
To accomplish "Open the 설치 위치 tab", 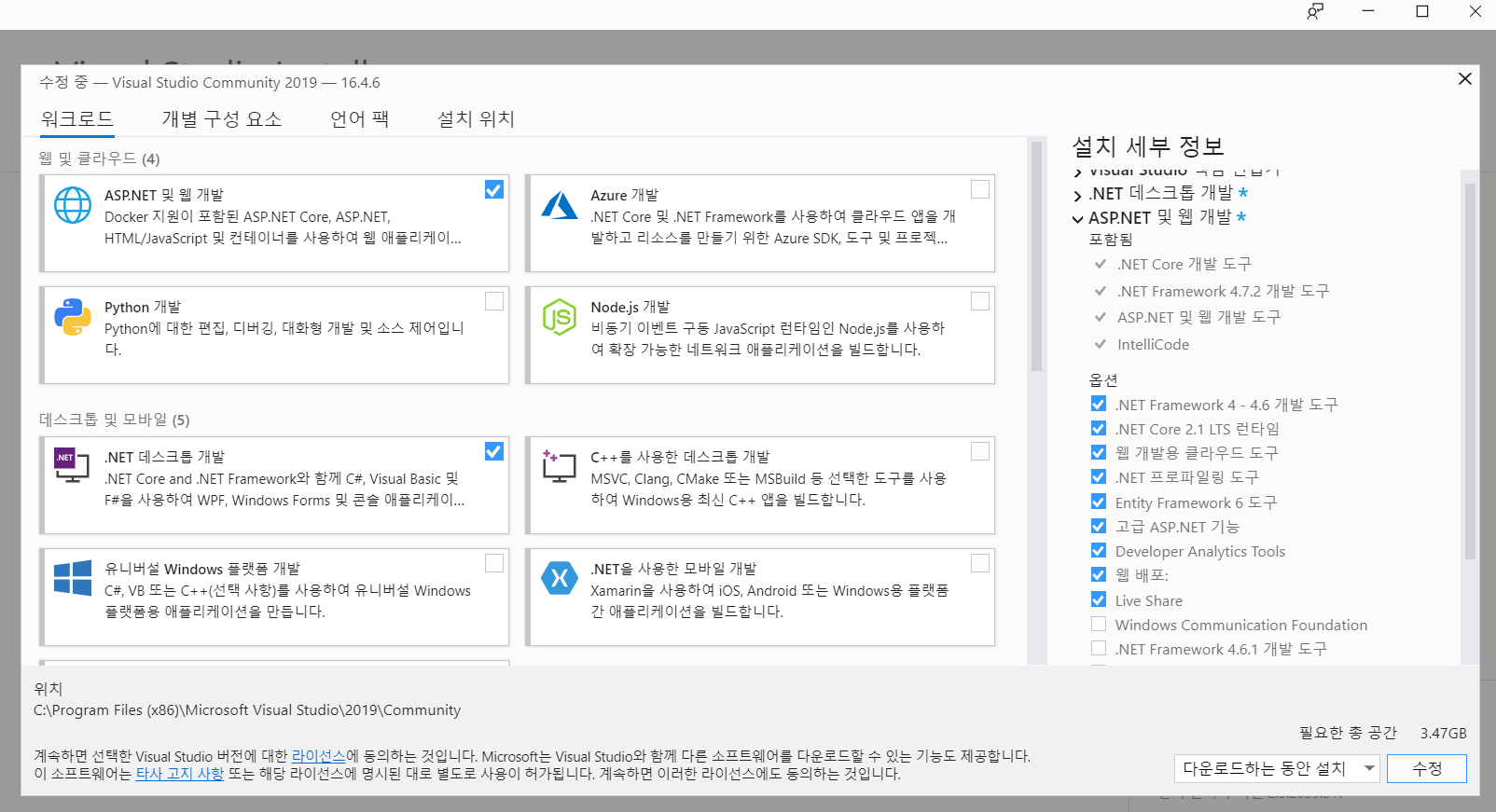I will point(477,119).
